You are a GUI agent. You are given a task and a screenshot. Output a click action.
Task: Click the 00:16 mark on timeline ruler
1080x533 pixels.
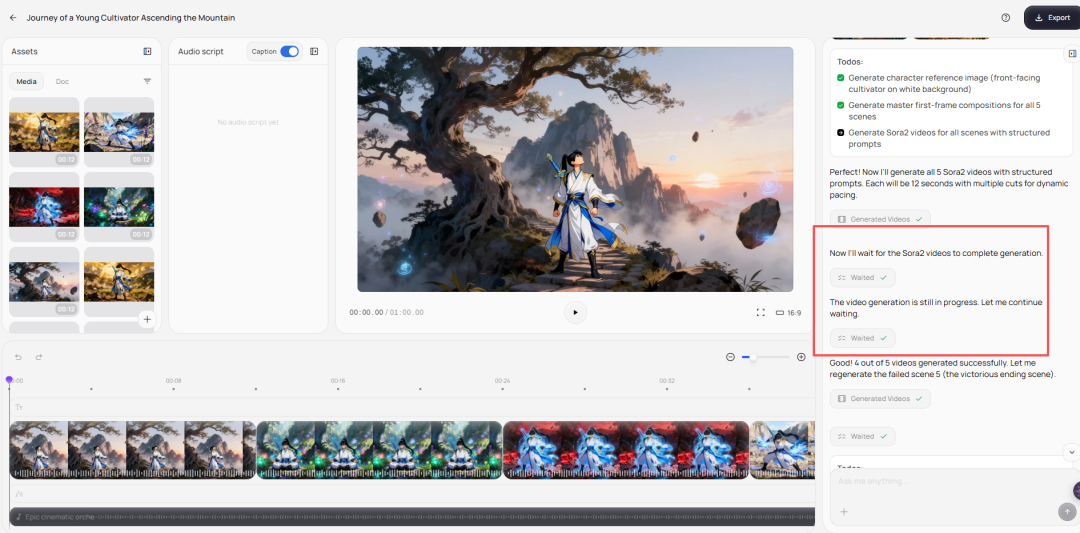(x=338, y=381)
